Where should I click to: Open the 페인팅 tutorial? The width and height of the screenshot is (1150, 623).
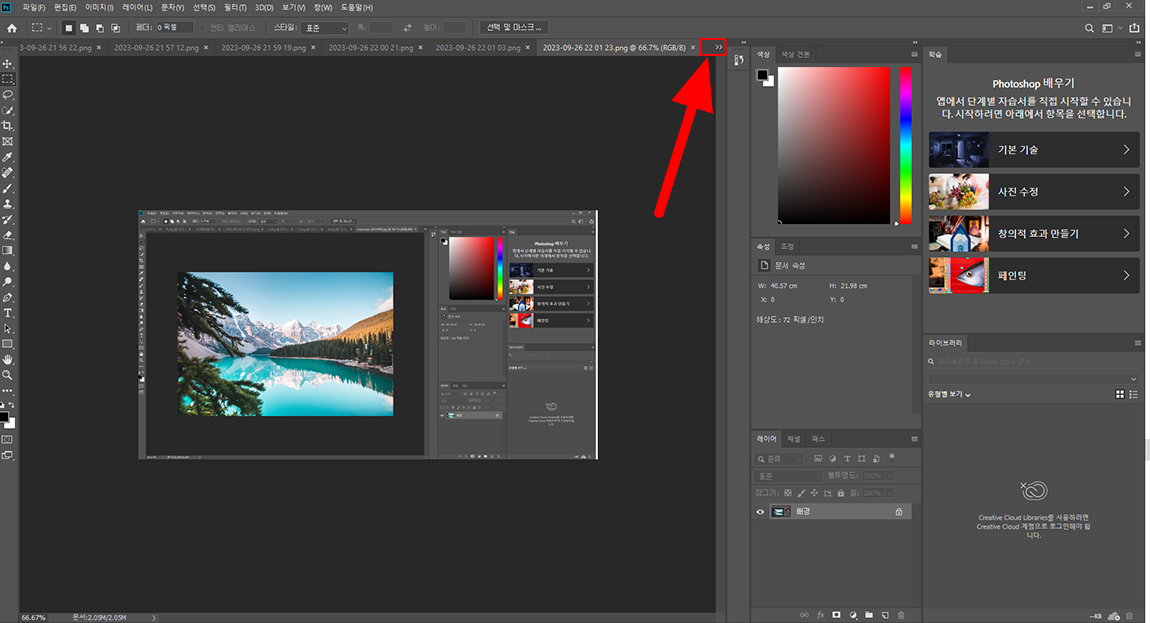[x=1034, y=275]
